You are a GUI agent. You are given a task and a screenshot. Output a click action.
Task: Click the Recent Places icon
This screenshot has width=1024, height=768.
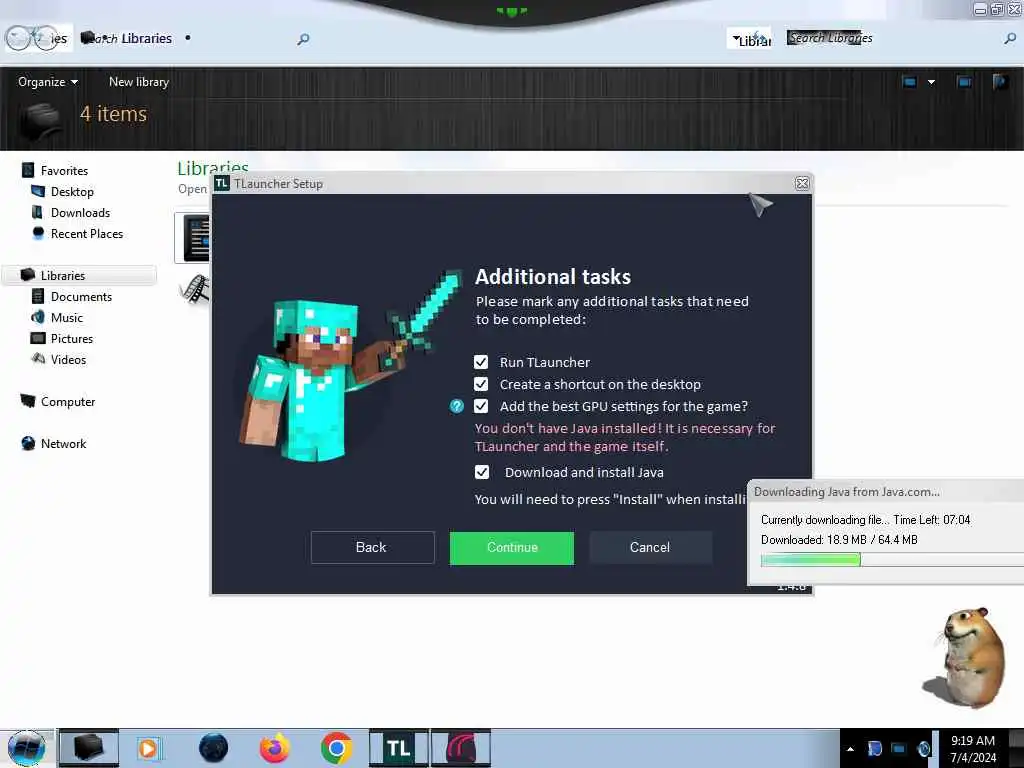[x=38, y=233]
